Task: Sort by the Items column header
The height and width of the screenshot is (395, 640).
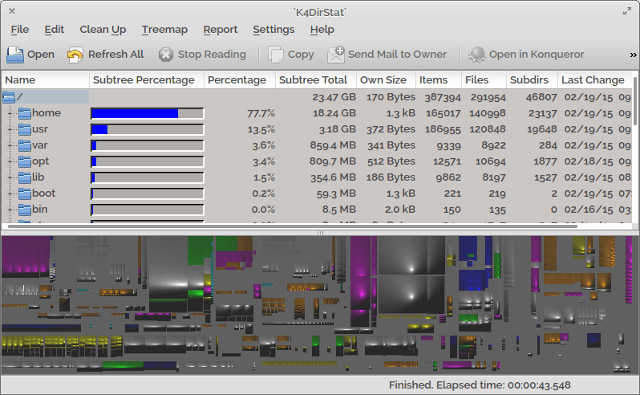Action: tap(439, 80)
